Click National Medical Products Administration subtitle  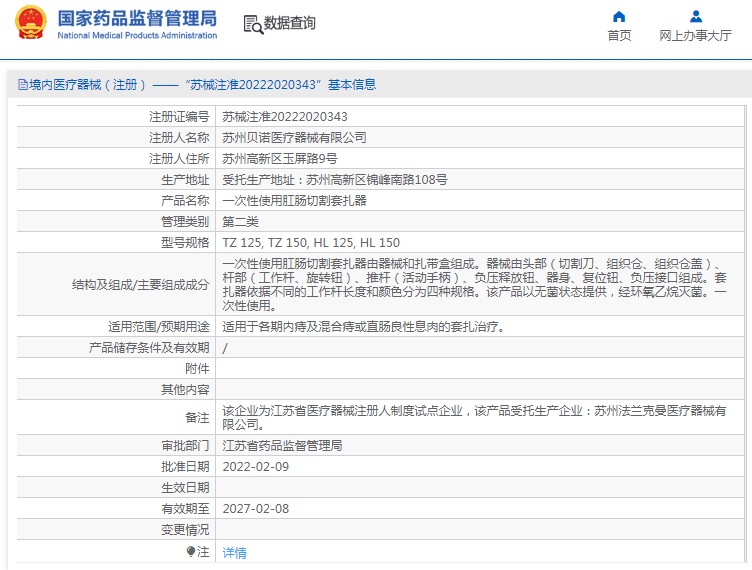click(x=137, y=35)
